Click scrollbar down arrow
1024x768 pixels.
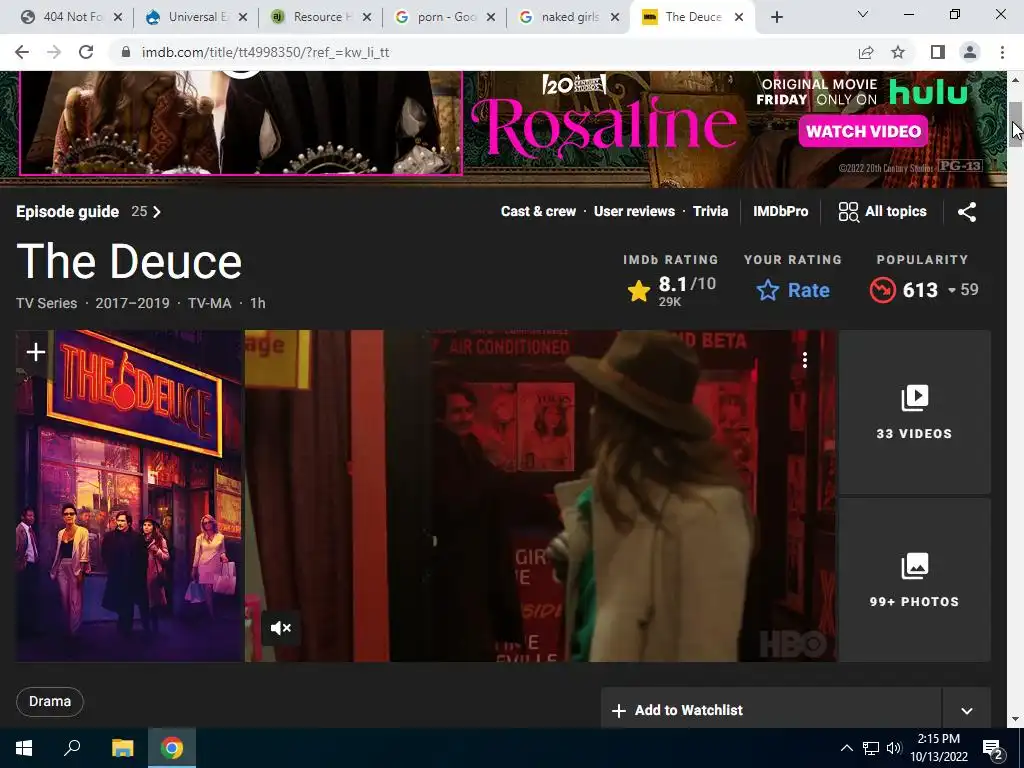1016,719
